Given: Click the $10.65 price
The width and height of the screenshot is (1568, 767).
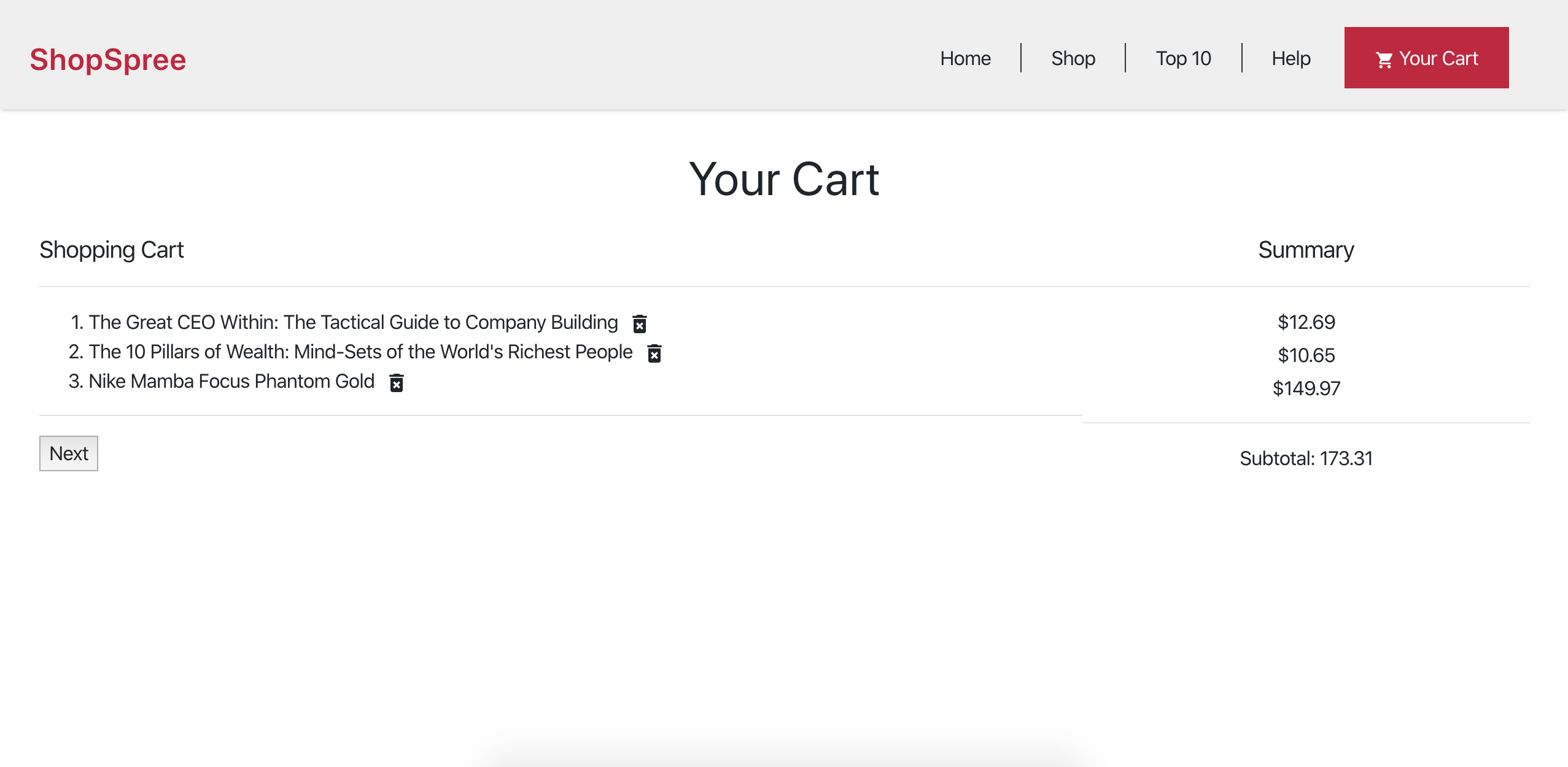Looking at the screenshot, I should pos(1306,355).
